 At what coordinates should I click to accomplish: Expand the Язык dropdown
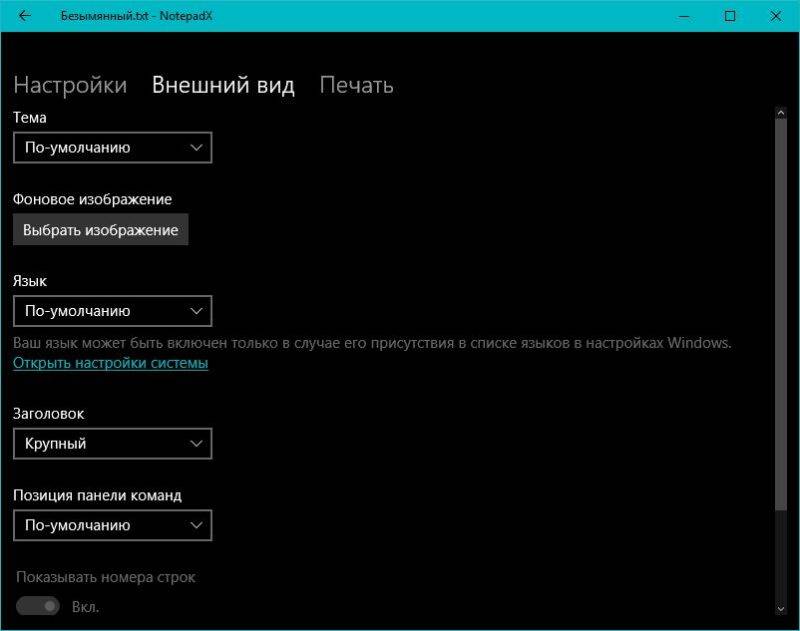click(x=112, y=311)
